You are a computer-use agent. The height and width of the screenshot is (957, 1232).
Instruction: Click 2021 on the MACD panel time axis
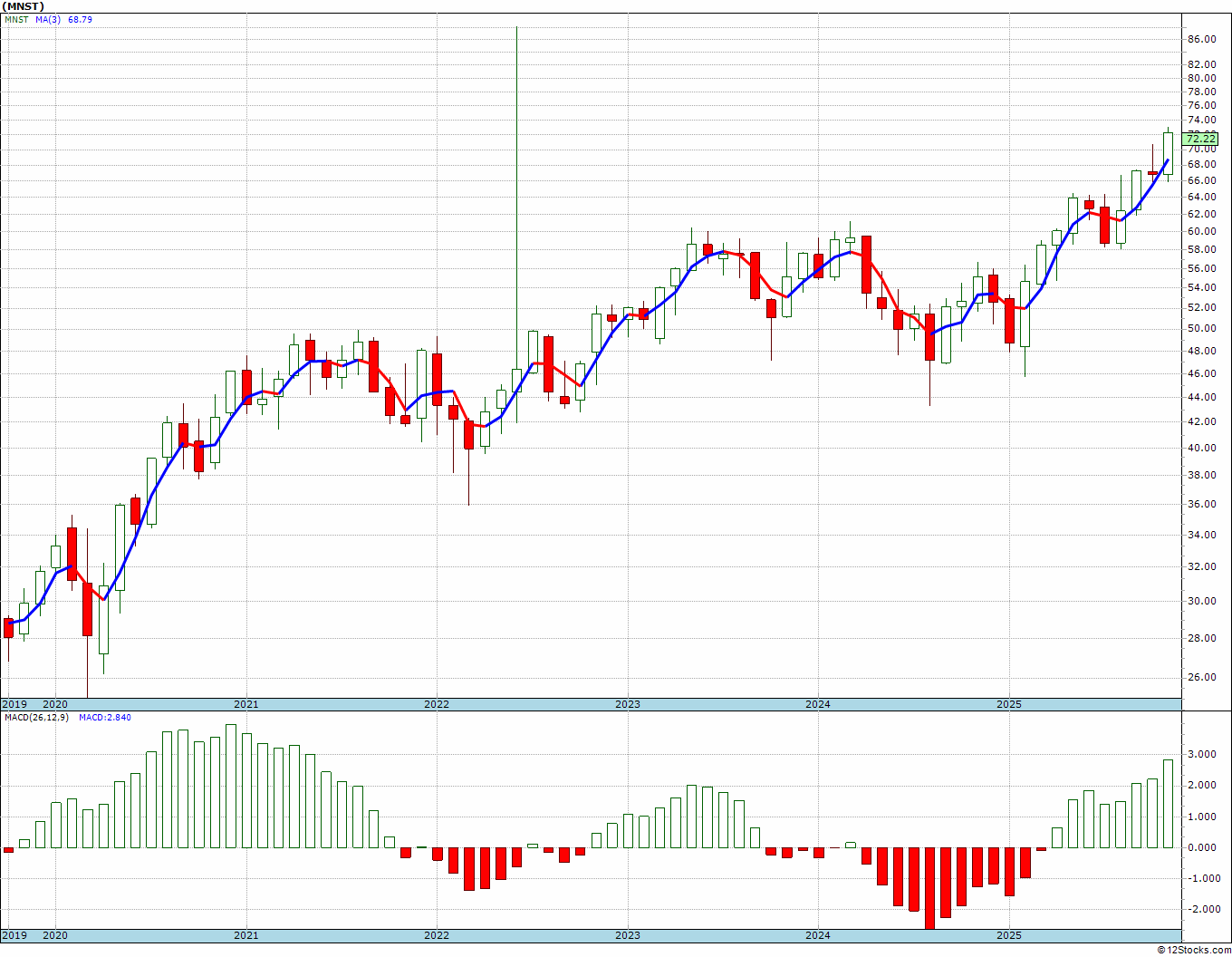pos(246,935)
